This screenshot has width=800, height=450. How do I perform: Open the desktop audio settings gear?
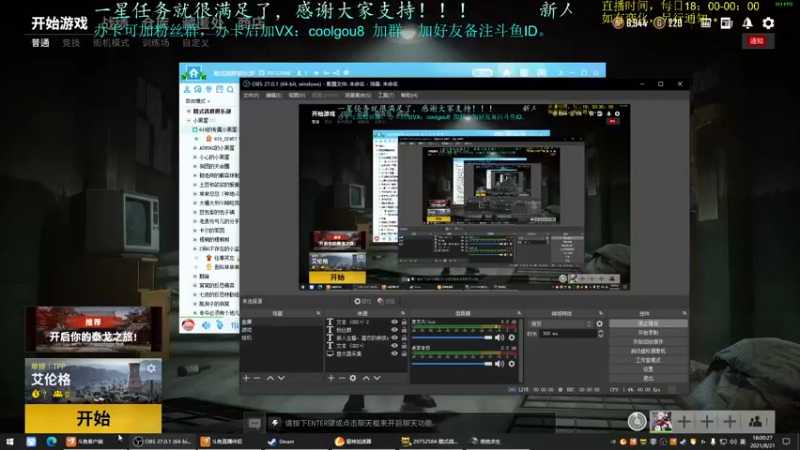(x=512, y=364)
